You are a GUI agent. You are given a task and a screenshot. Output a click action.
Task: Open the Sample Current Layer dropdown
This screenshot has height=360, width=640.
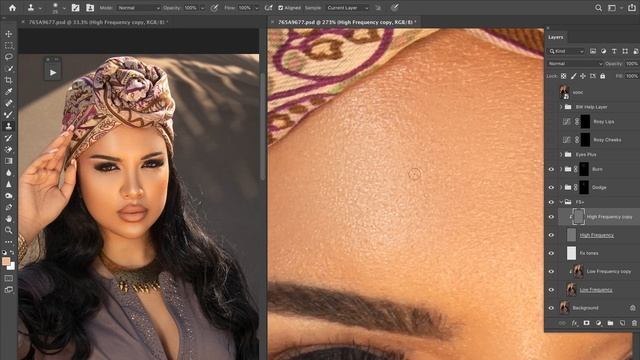pyautogui.click(x=347, y=8)
